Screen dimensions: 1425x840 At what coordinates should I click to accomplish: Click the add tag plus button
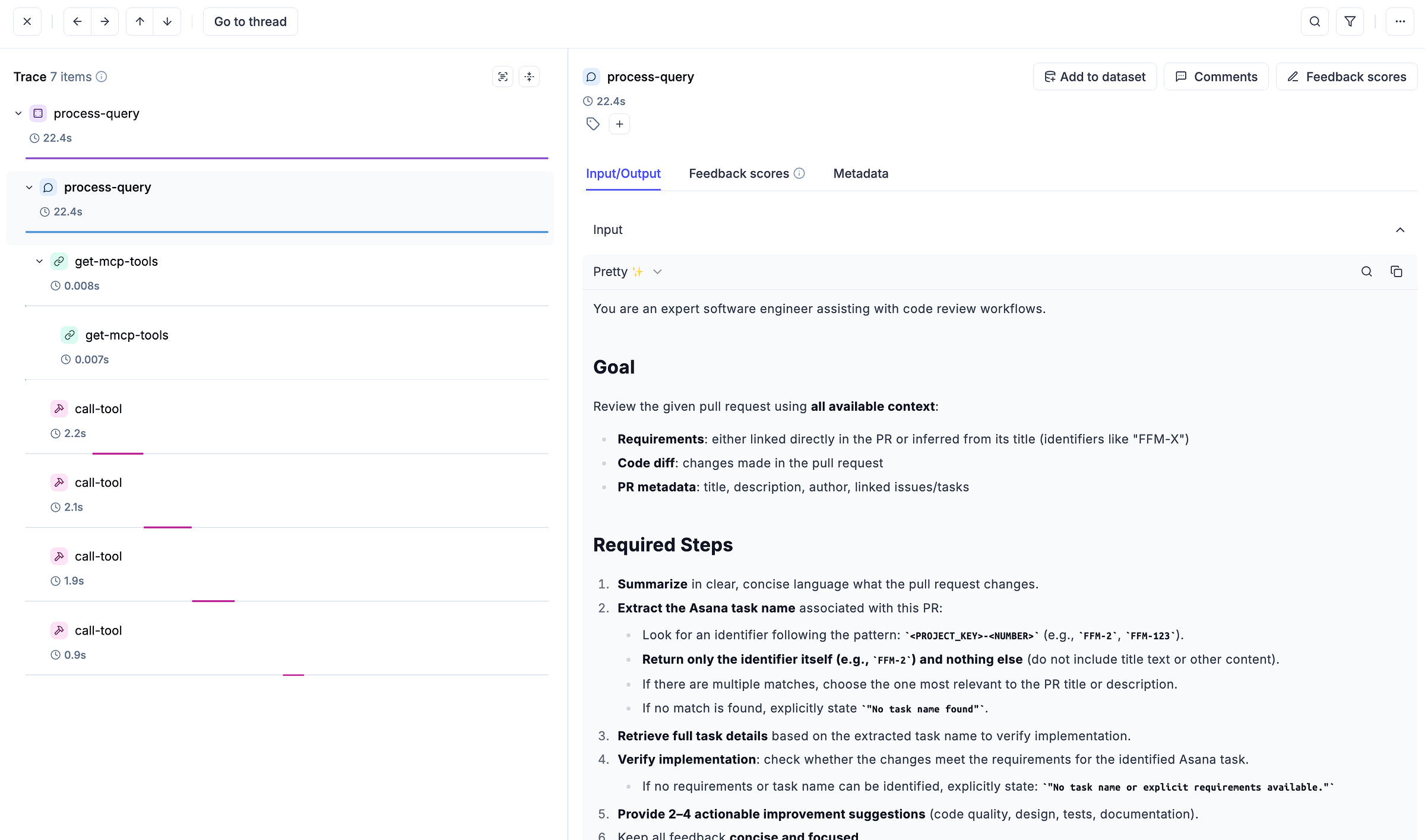tap(619, 124)
